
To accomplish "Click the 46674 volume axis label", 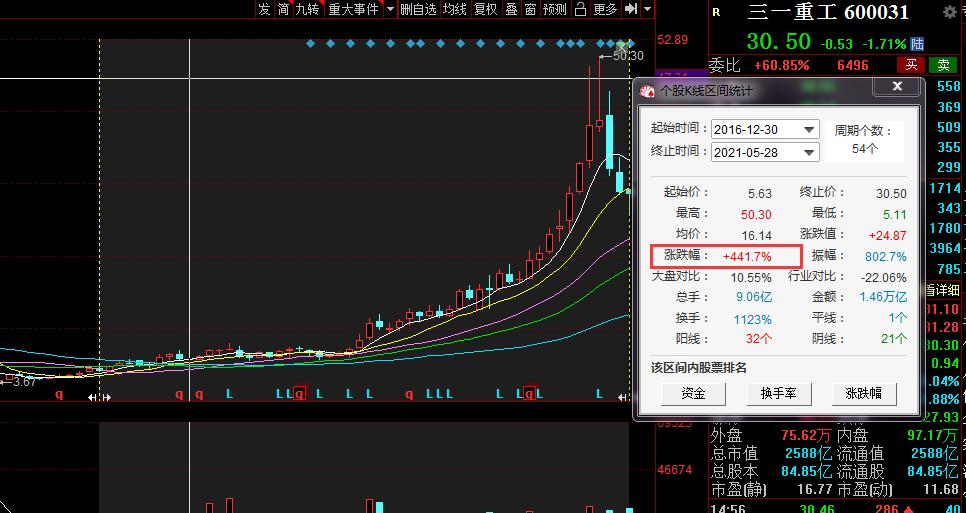I will point(675,470).
